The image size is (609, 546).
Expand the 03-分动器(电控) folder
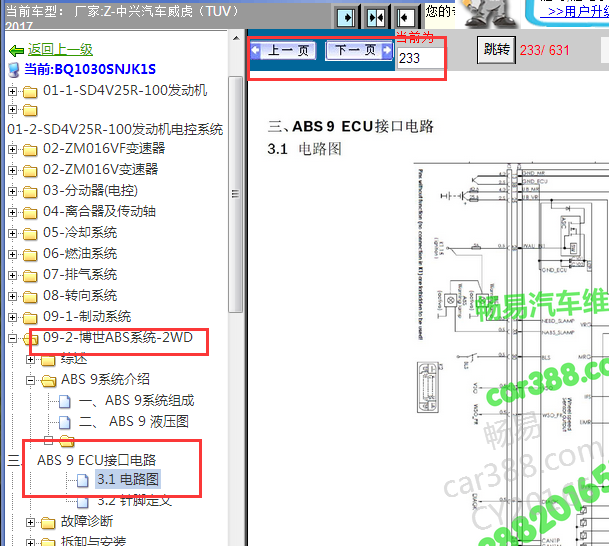click(12, 191)
